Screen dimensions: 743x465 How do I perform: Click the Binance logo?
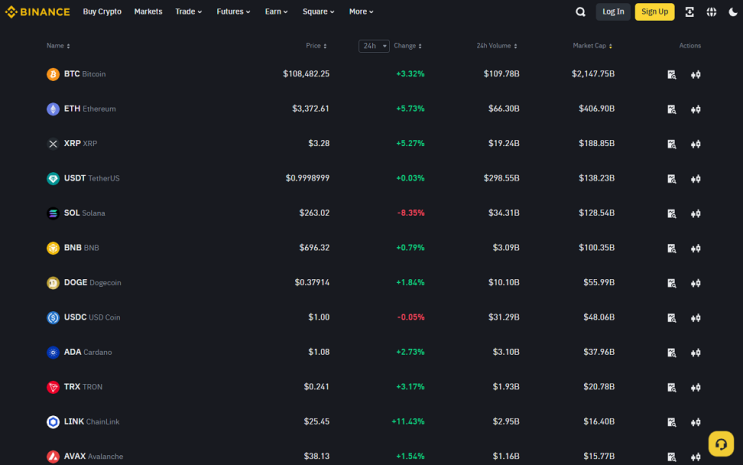(x=37, y=12)
